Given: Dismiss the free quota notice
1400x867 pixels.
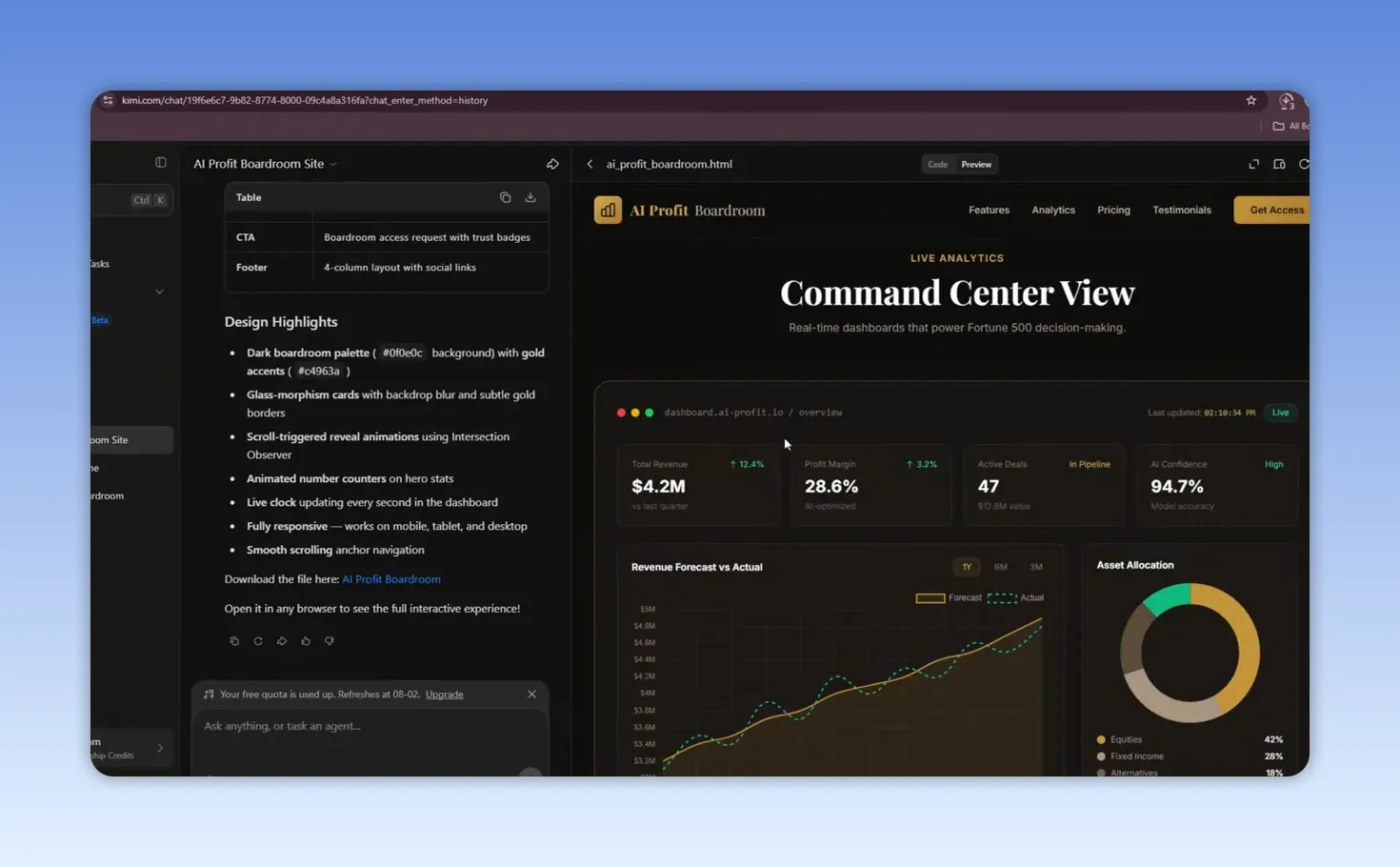Looking at the screenshot, I should [x=531, y=694].
